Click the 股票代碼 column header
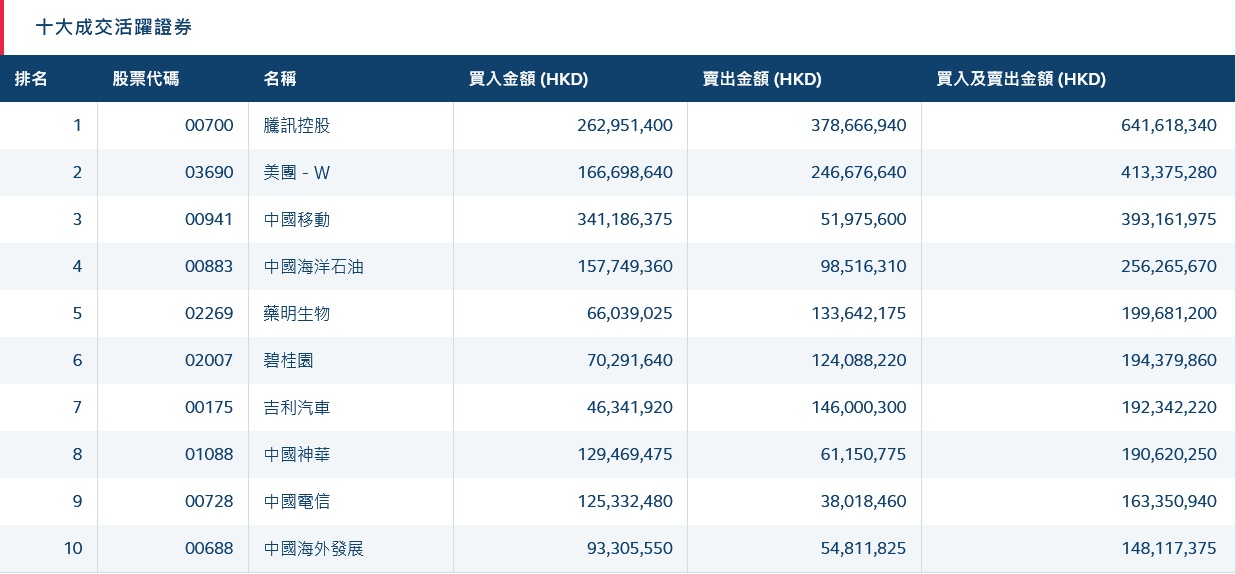Viewport: 1236px width, 574px height. pos(146,79)
